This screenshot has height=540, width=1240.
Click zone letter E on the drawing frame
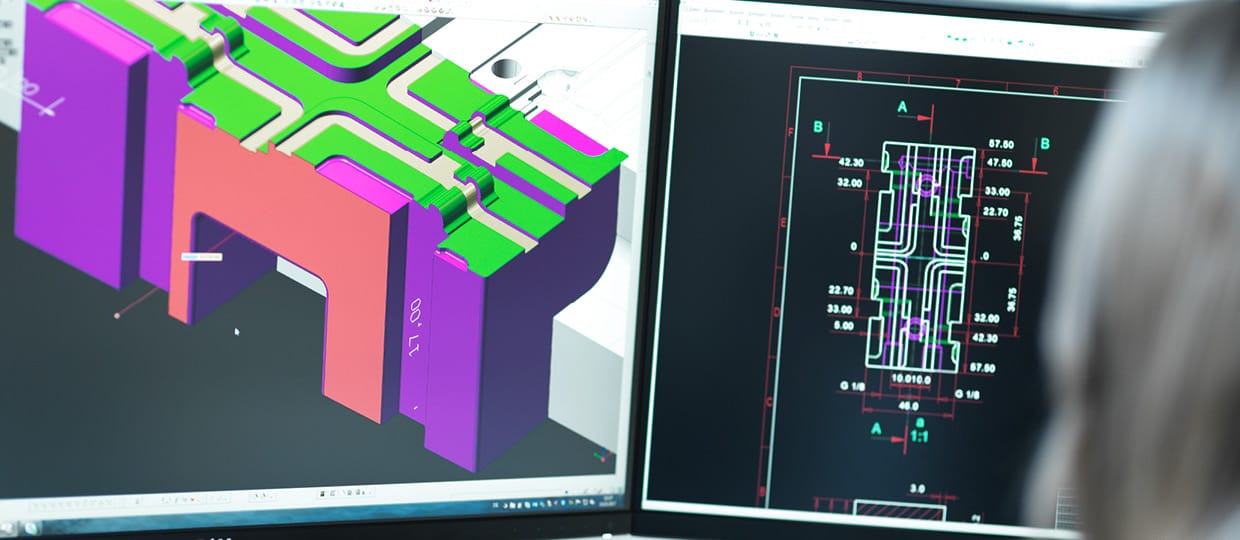tap(783, 222)
